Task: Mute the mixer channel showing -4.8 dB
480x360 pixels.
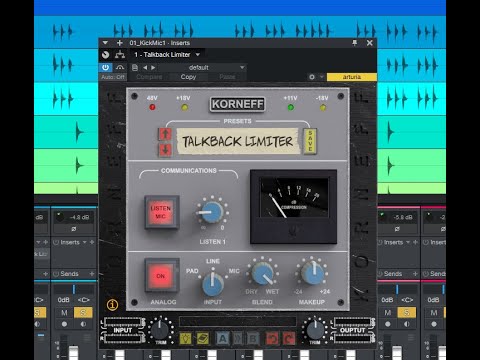Action: click(x=64, y=313)
